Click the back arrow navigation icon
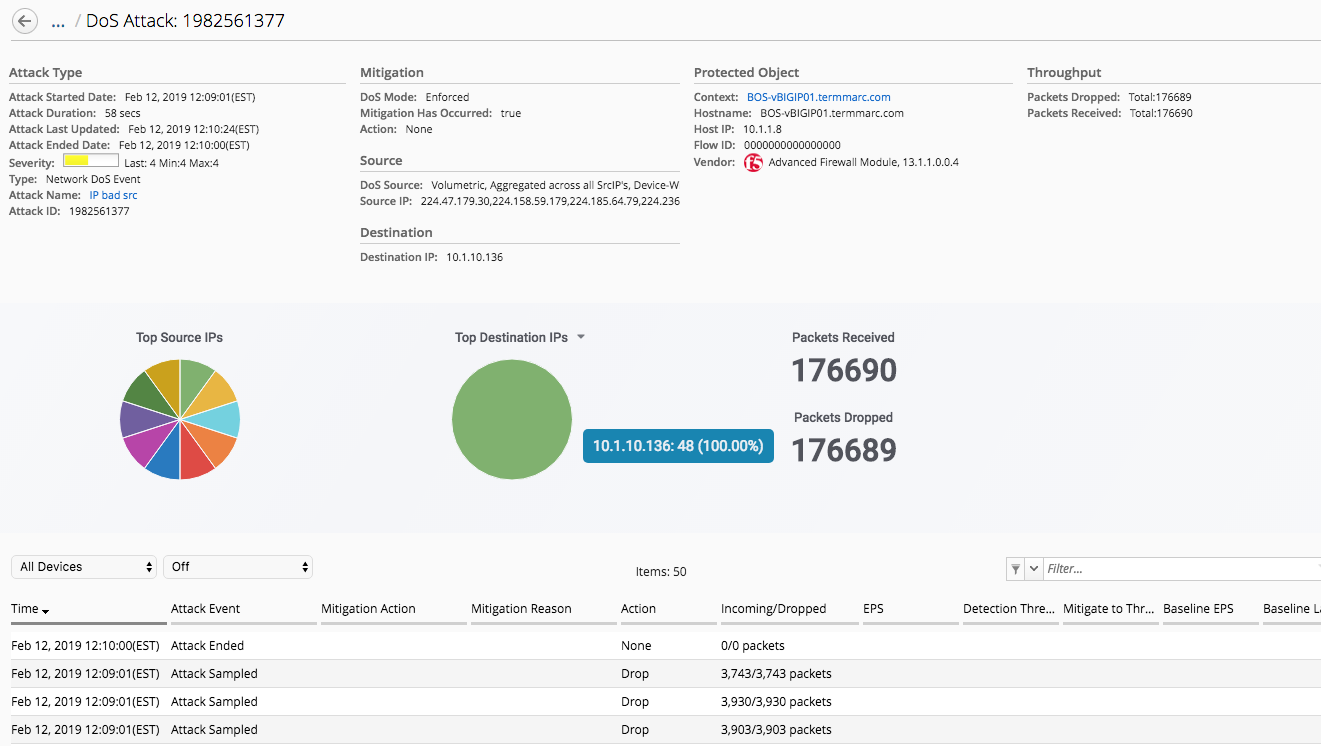The width and height of the screenshot is (1321, 746). (x=24, y=20)
